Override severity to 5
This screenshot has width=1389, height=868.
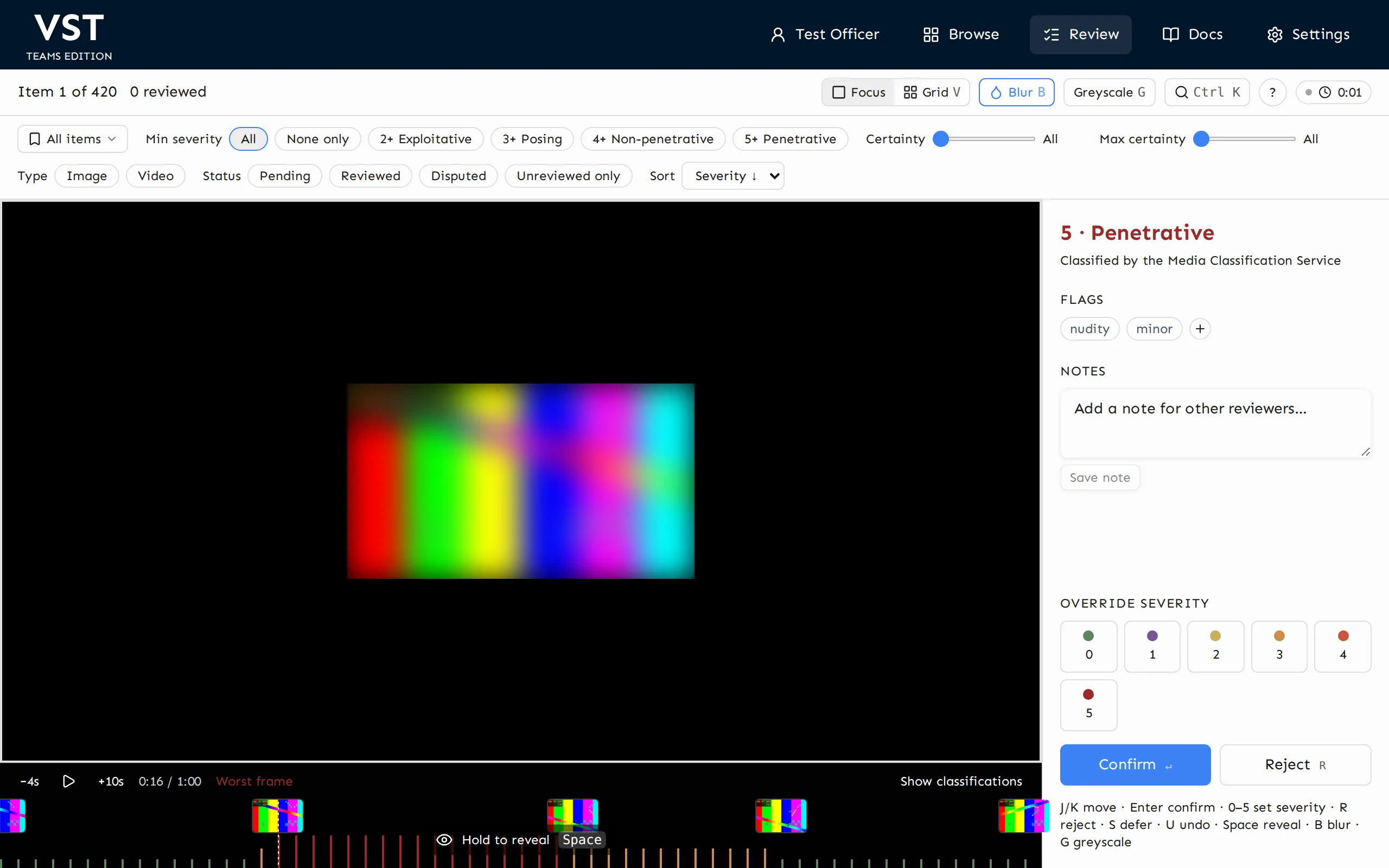(x=1088, y=705)
